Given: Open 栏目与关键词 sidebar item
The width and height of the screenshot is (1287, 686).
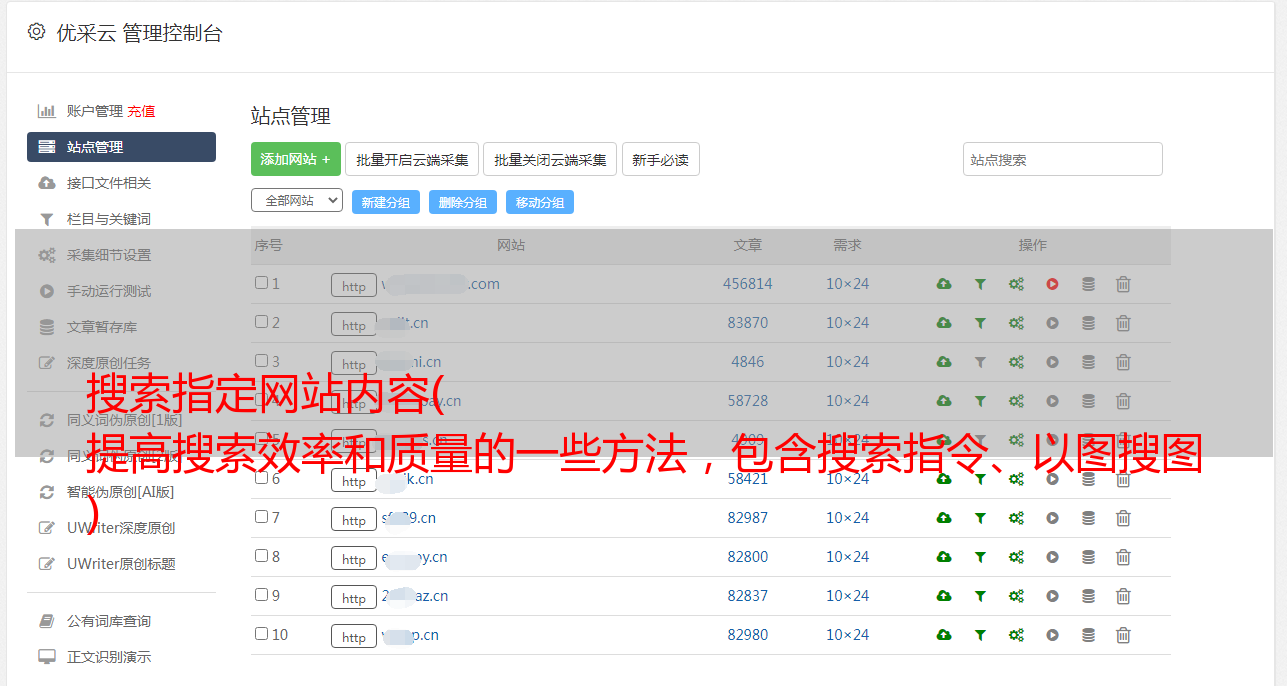Looking at the screenshot, I should pyautogui.click(x=109, y=219).
